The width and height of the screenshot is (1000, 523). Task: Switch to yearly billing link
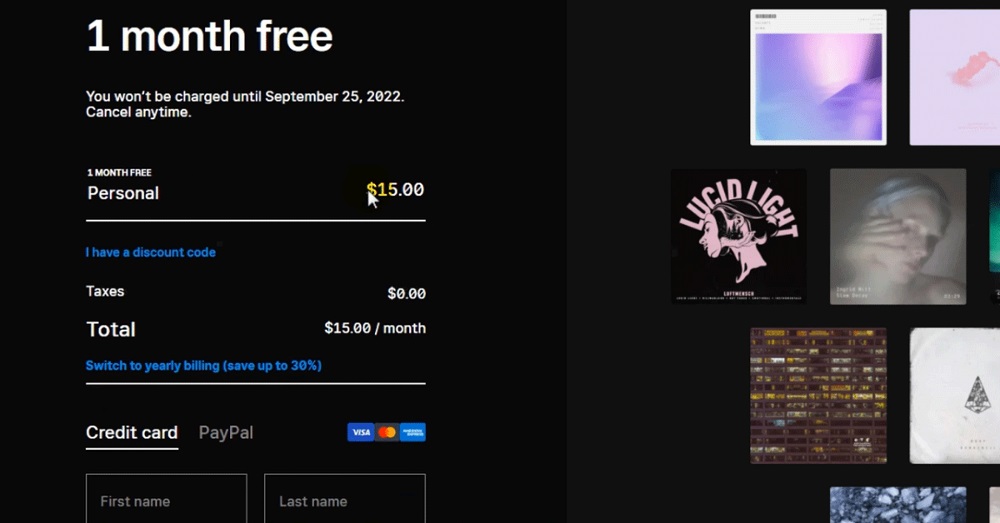pyautogui.click(x=203, y=365)
